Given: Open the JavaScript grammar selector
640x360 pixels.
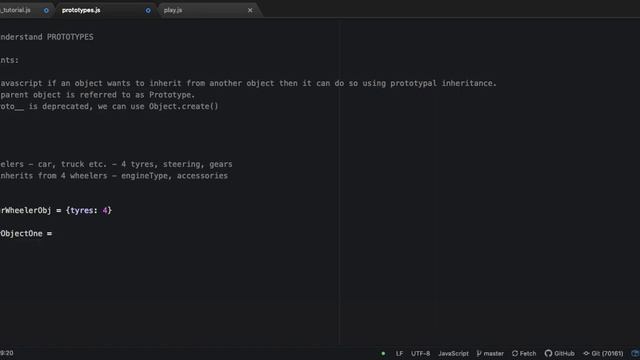Looking at the screenshot, I should (453, 353).
